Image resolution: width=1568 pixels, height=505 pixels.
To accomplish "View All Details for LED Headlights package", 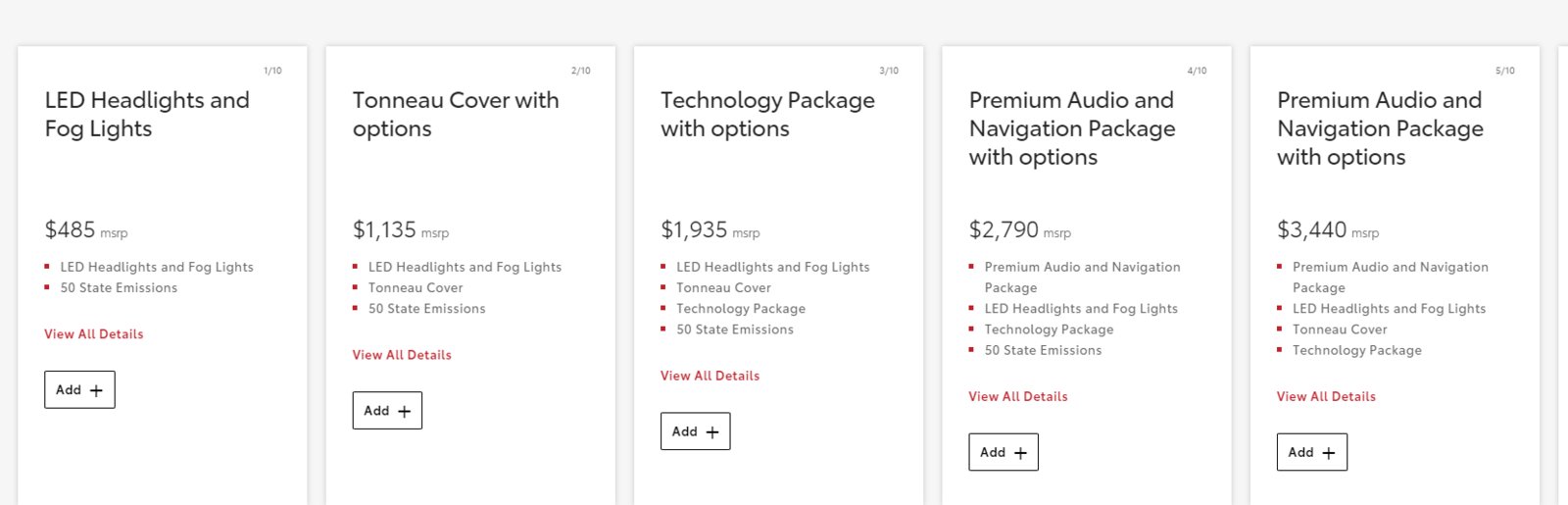I will [94, 334].
